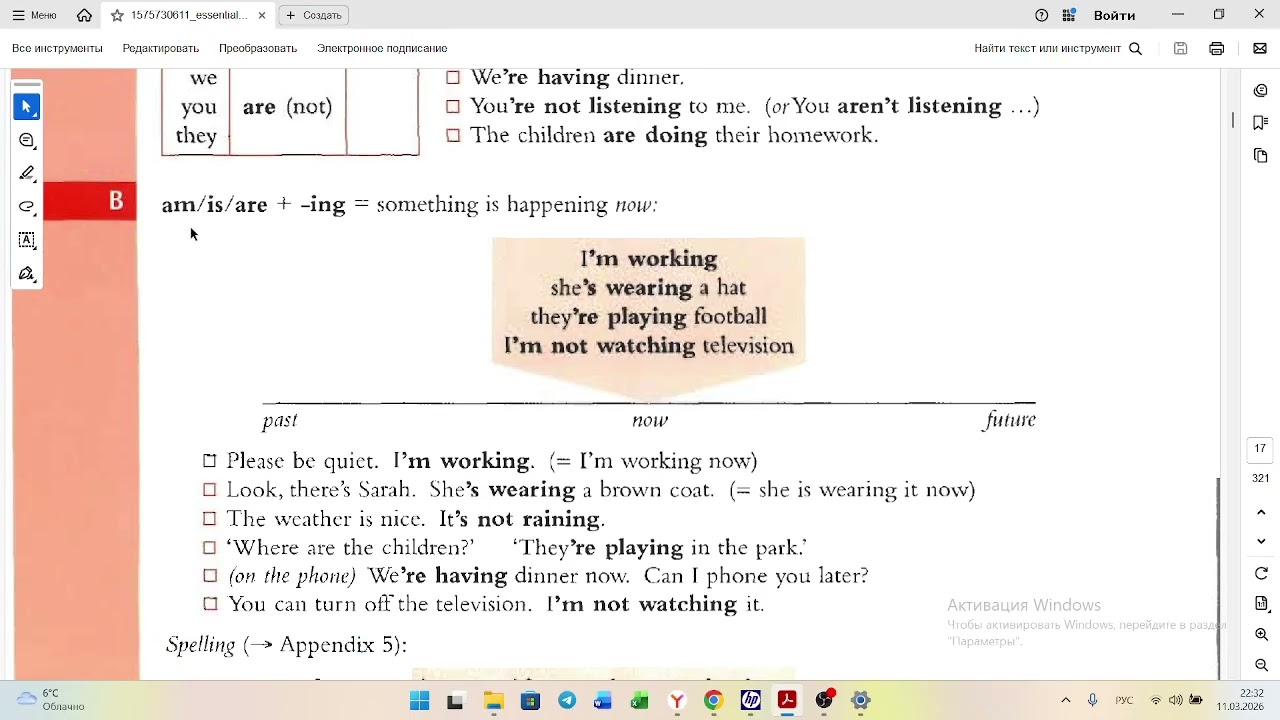Image resolution: width=1280 pixels, height=720 pixels.
Task: Click the text 'I'm working' in pink box
Action: coord(648,259)
